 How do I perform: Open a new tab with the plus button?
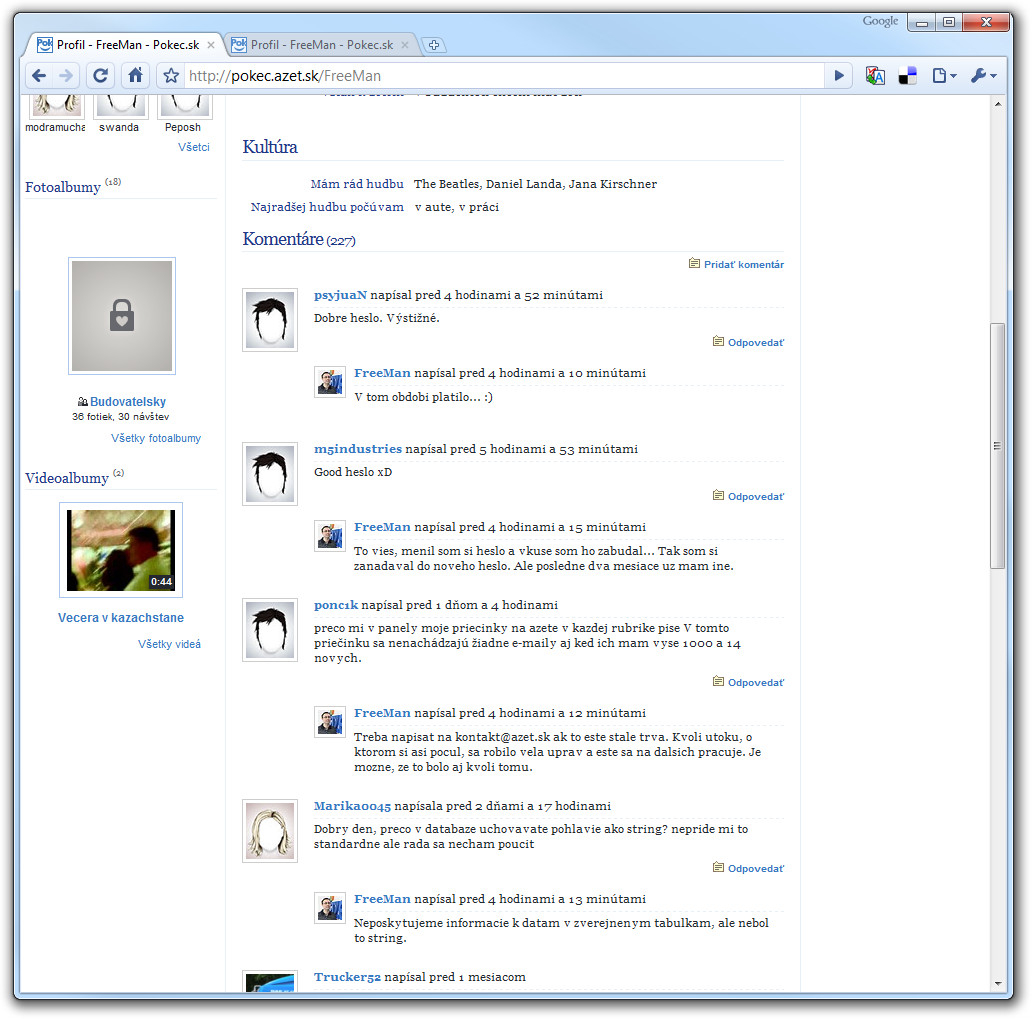click(434, 45)
